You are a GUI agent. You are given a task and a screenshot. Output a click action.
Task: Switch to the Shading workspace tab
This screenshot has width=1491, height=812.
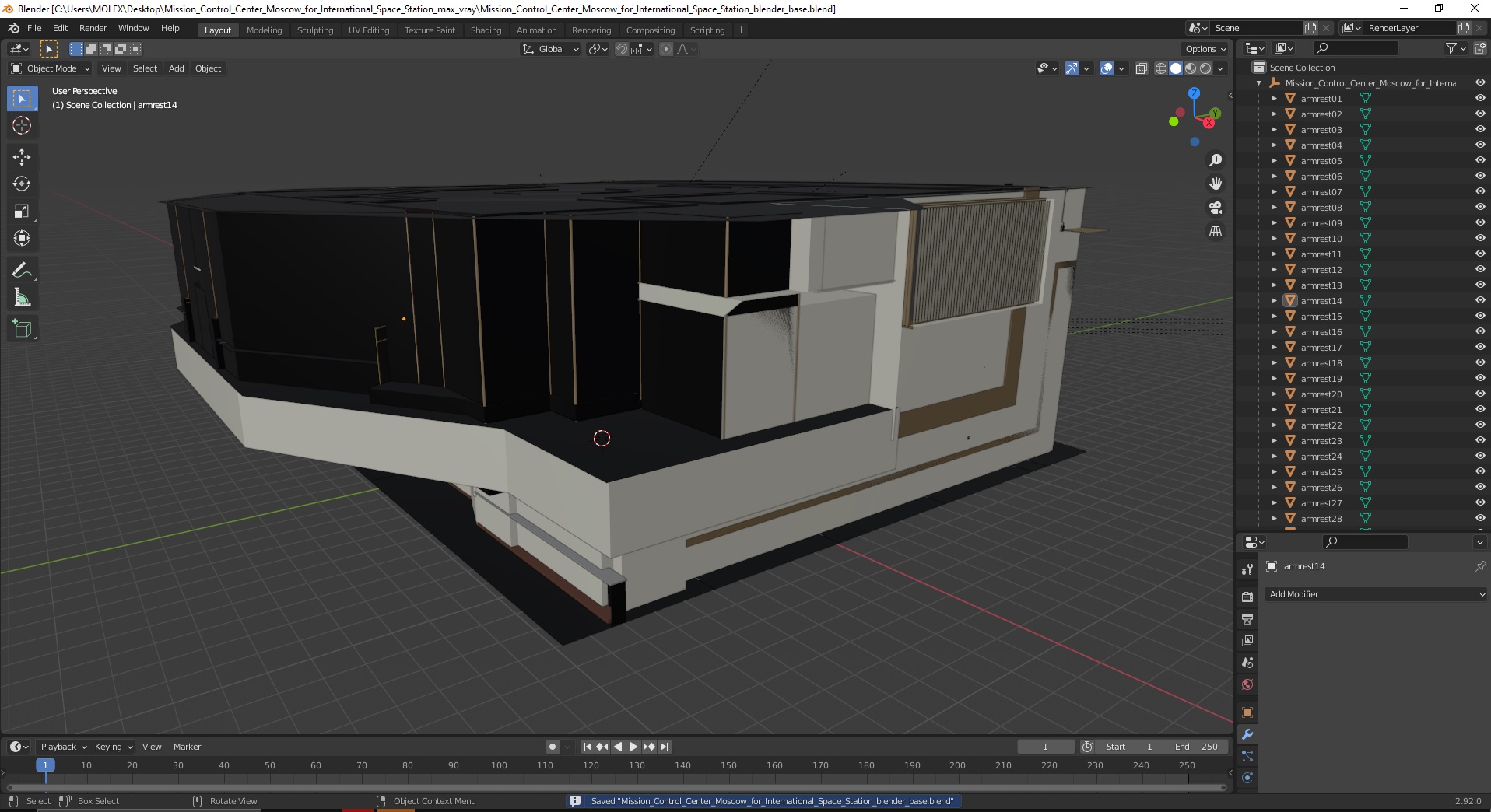[x=486, y=30]
